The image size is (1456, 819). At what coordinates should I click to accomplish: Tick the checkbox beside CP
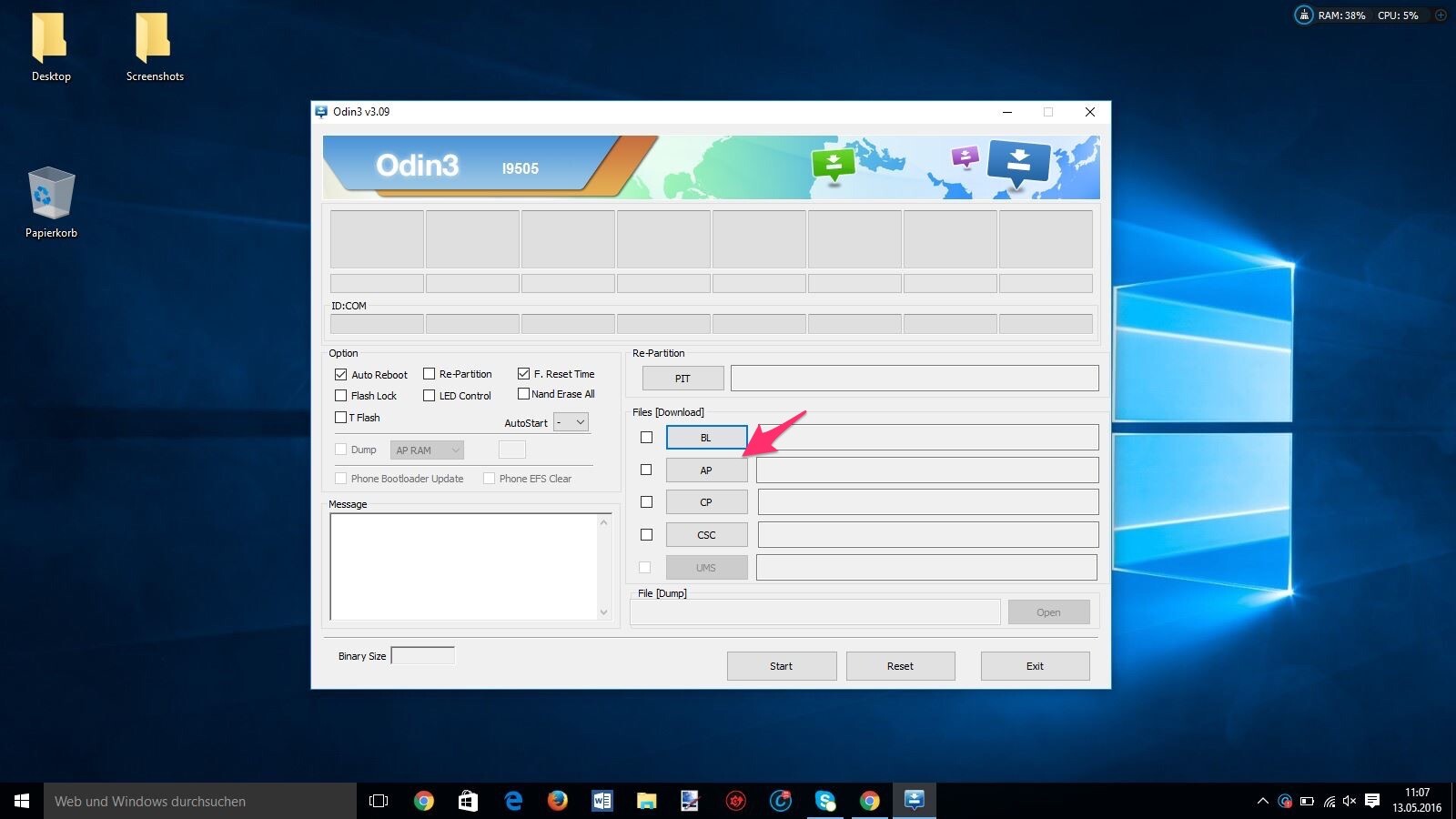tap(646, 502)
